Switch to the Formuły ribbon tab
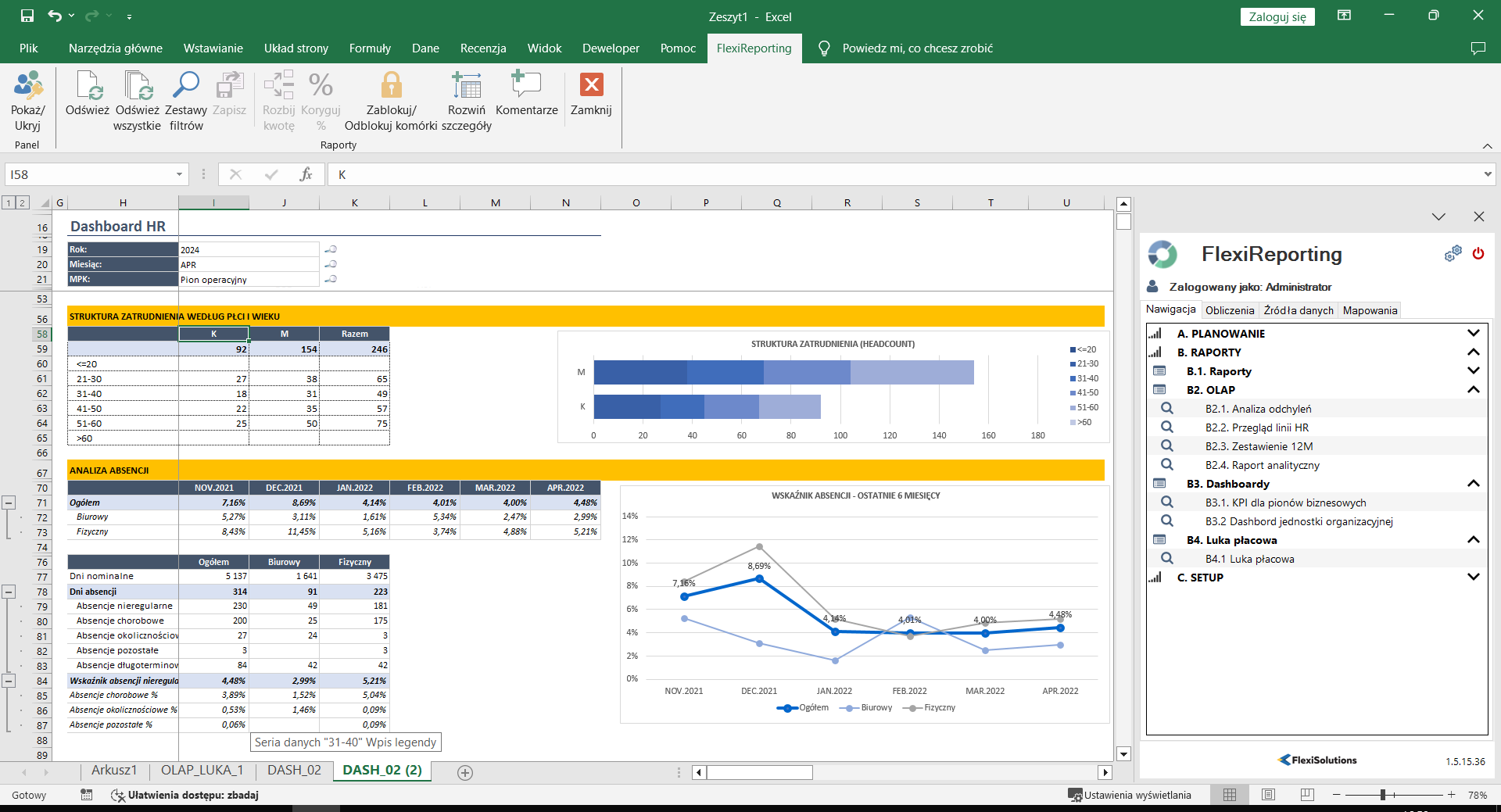Image resolution: width=1501 pixels, height=812 pixels. point(370,48)
